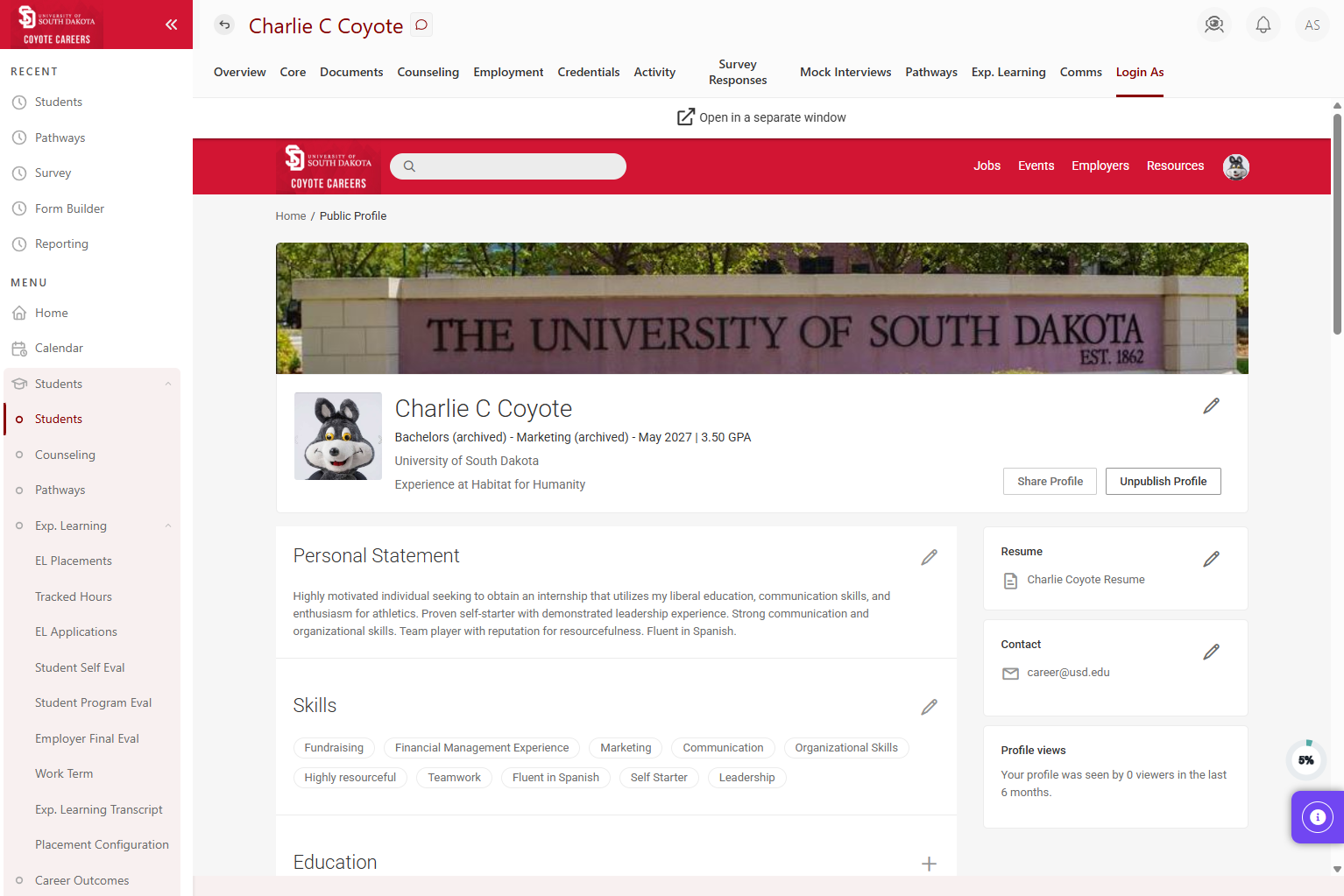Add an Education entry with the plus icon
1344x896 pixels.
(x=930, y=864)
